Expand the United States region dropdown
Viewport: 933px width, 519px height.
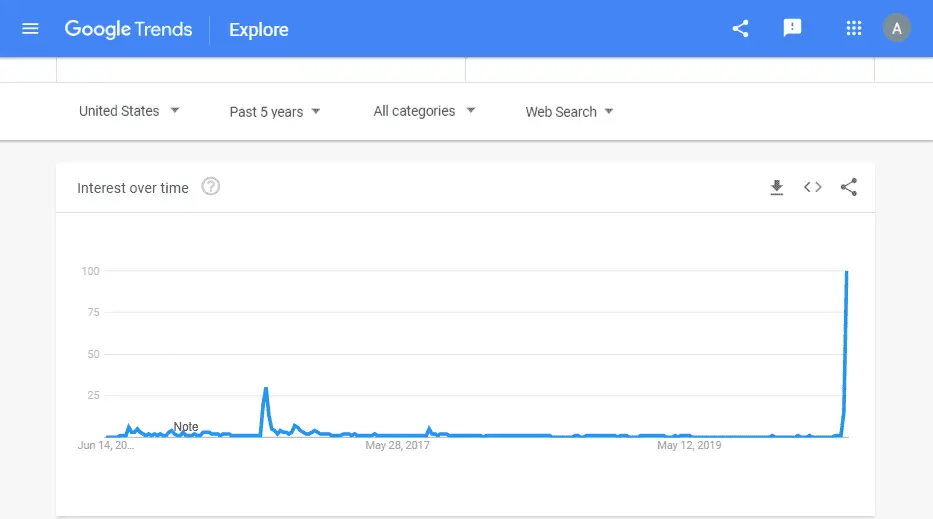click(129, 111)
